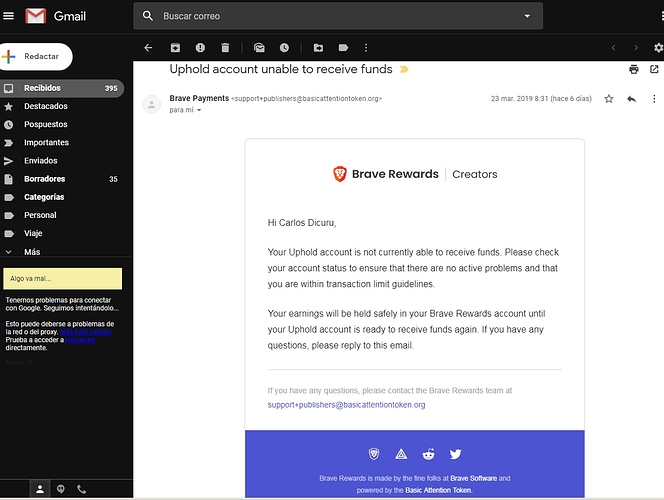Archive this email
This screenshot has height=500, width=664.
coord(175,48)
